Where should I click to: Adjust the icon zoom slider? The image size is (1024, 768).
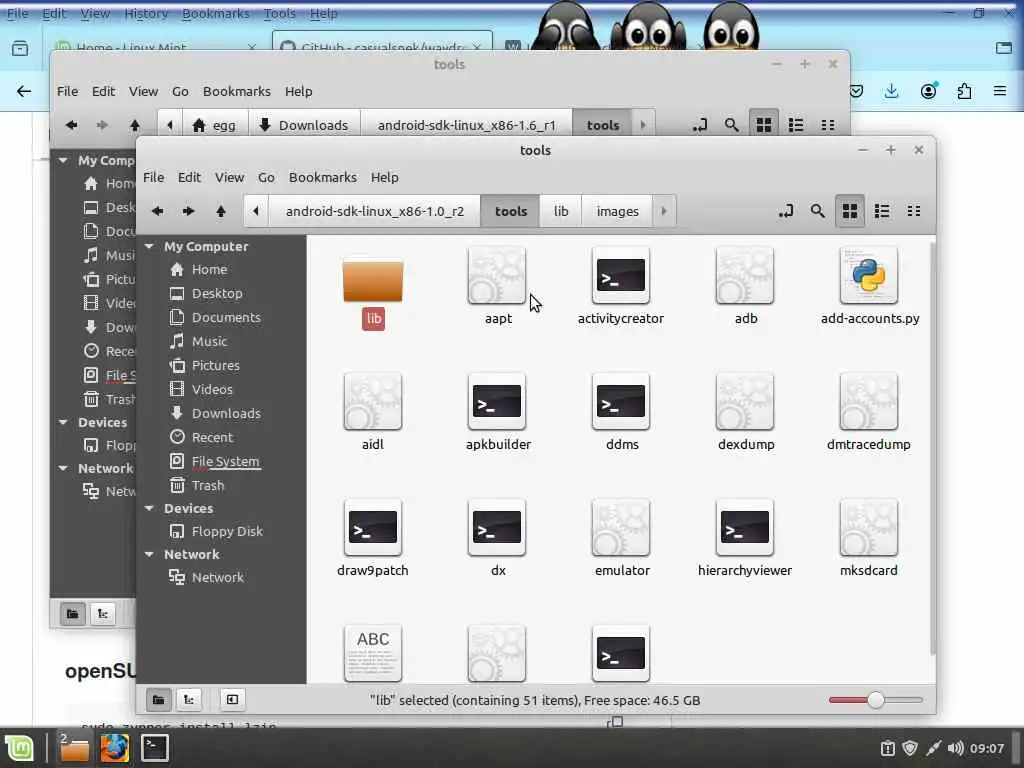coord(875,700)
